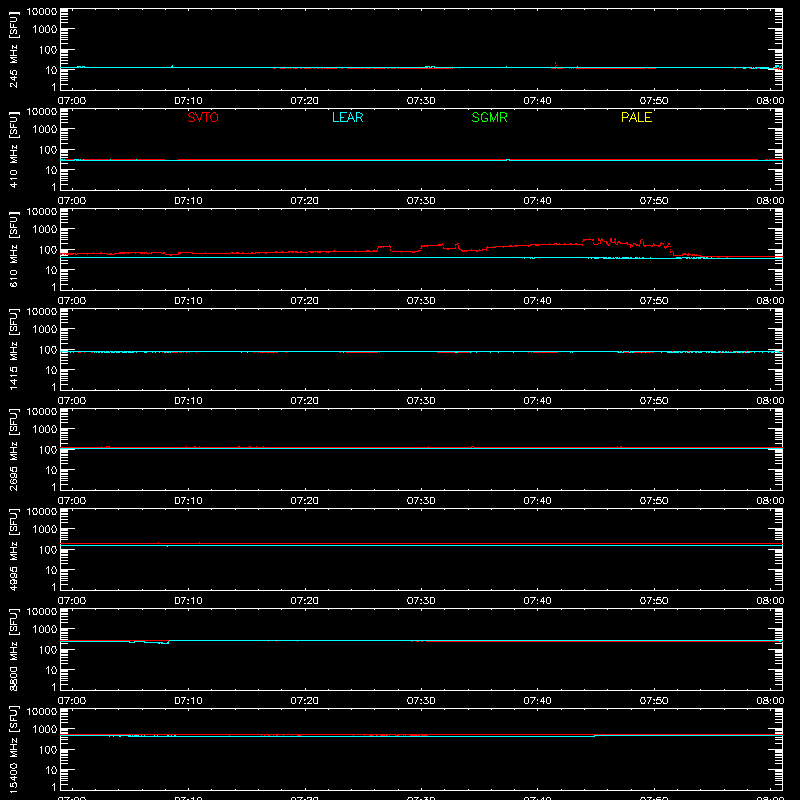Select the '245 MHz [SFU]' axis title
800x800 pixels.
point(13,49)
